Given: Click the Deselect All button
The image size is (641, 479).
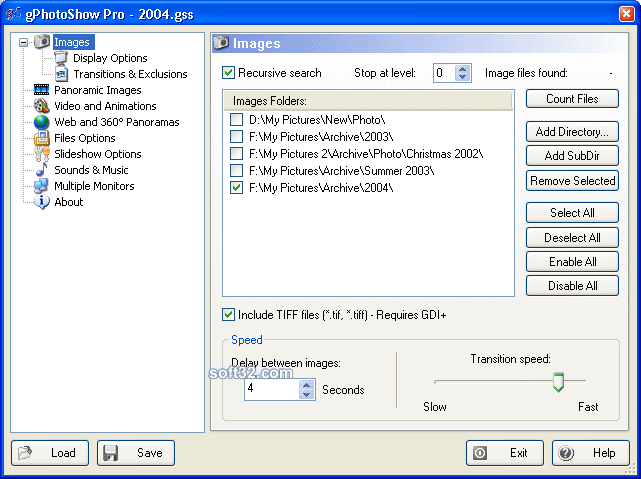Looking at the screenshot, I should coord(572,237).
